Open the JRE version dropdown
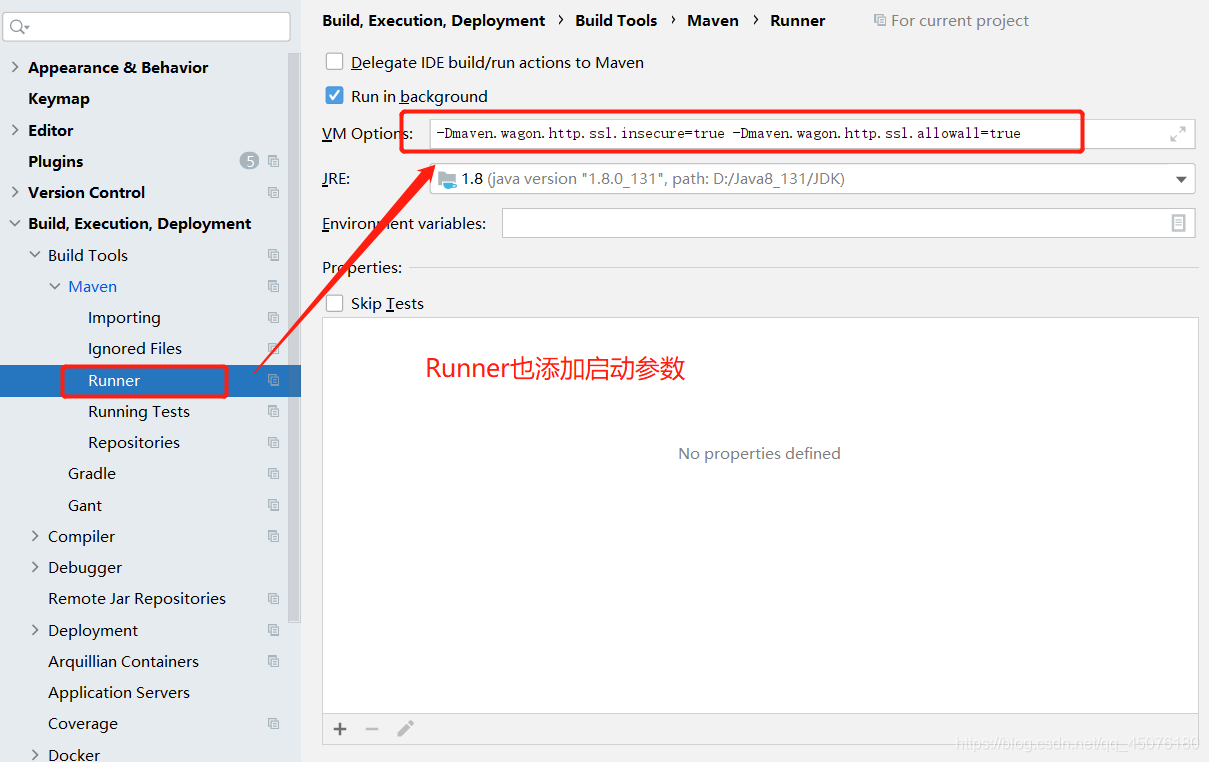The height and width of the screenshot is (762, 1209). [1182, 179]
